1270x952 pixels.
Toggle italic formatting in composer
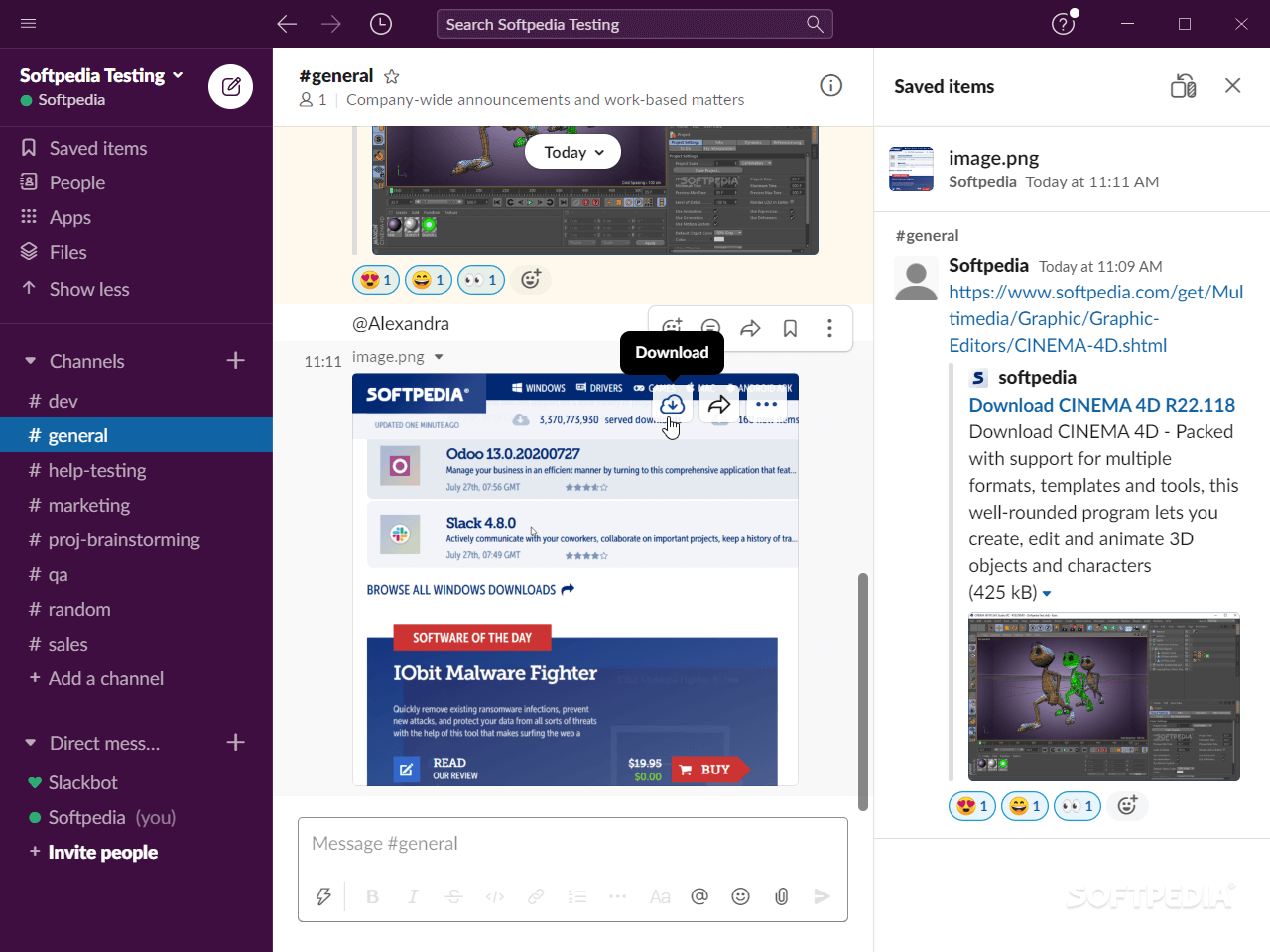413,896
